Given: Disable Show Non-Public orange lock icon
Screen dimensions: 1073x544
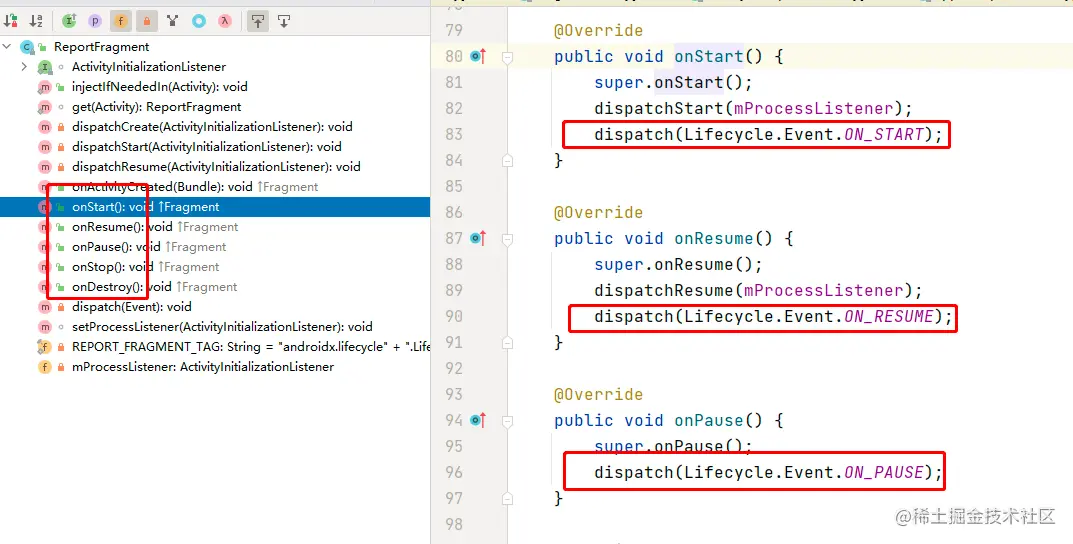Looking at the screenshot, I should [x=146, y=21].
